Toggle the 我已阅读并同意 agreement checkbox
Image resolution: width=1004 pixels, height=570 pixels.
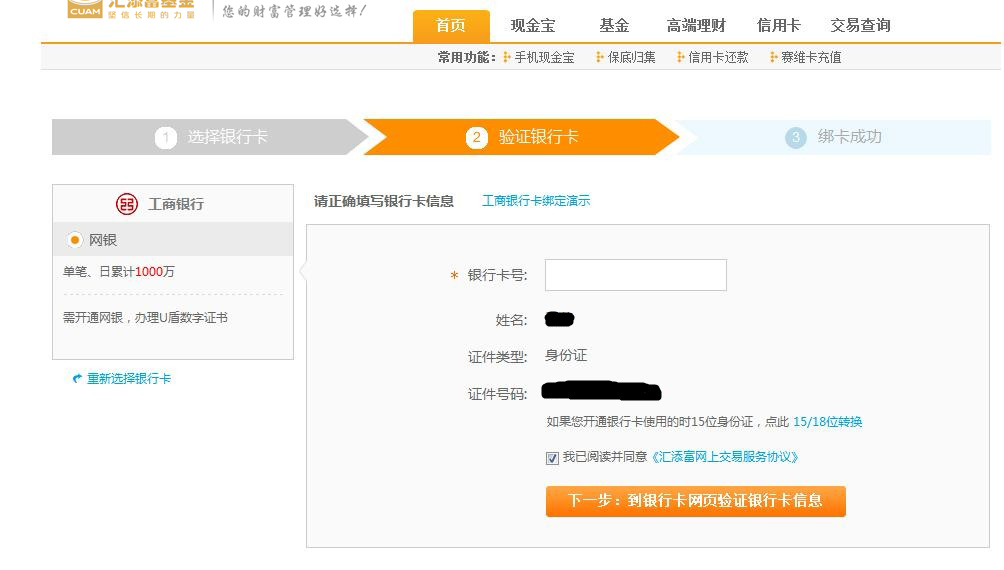click(552, 458)
